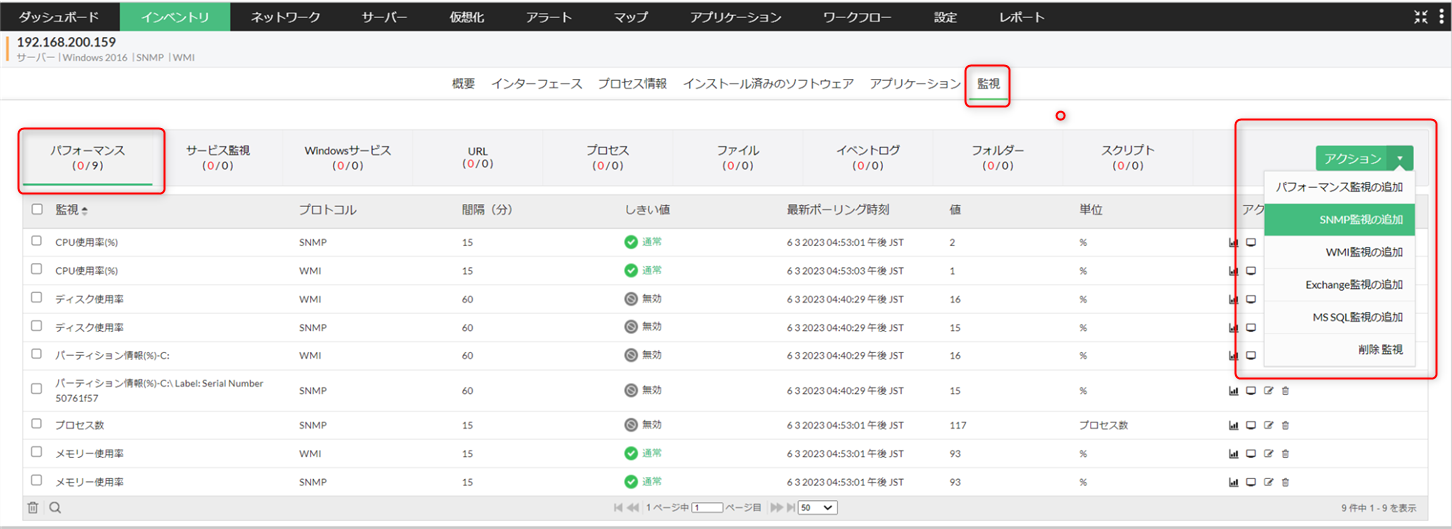Click the bulk delete trash icon in table footer
The image size is (1452, 529).
point(33,508)
